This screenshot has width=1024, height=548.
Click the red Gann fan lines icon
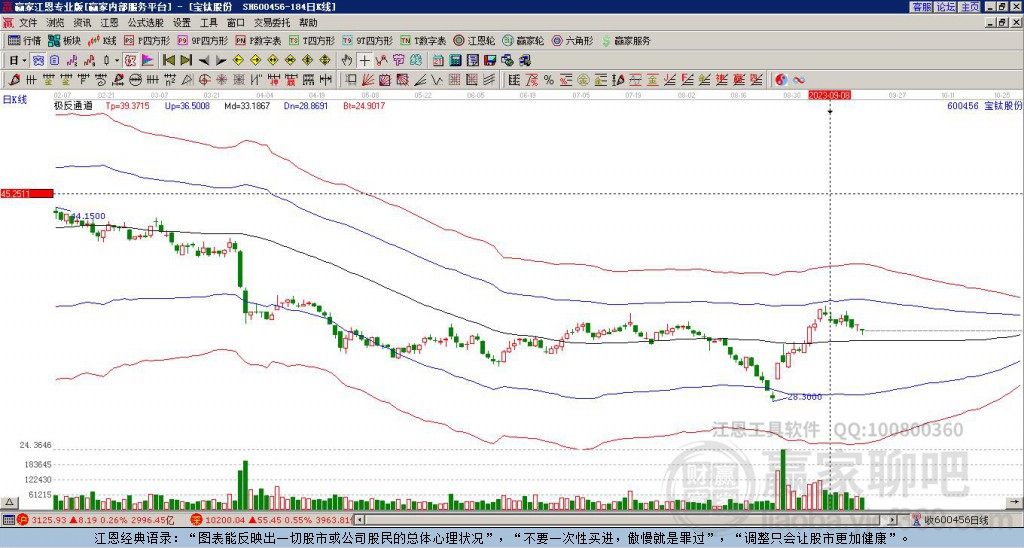pyautogui.click(x=368, y=80)
